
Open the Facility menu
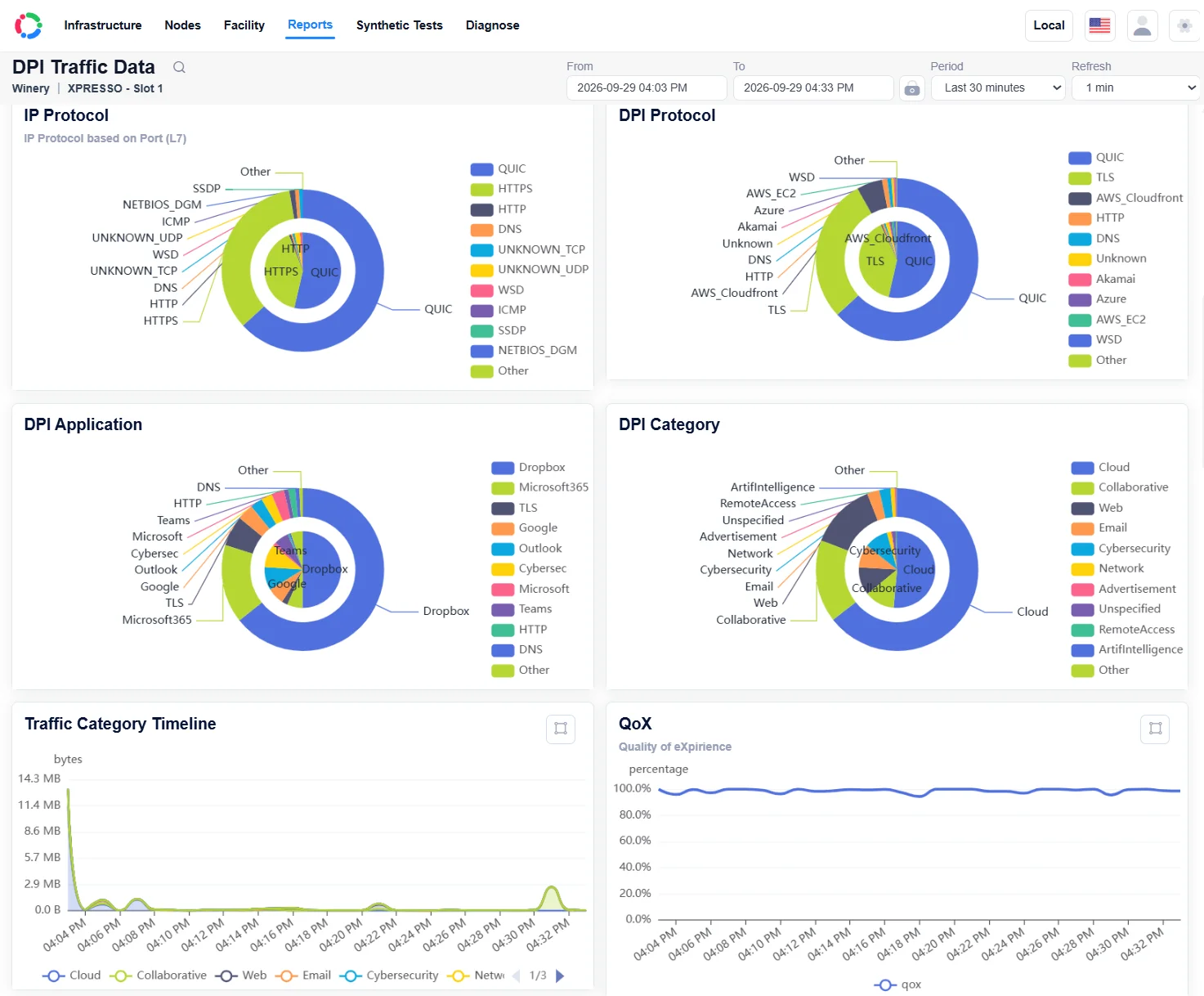tap(244, 25)
